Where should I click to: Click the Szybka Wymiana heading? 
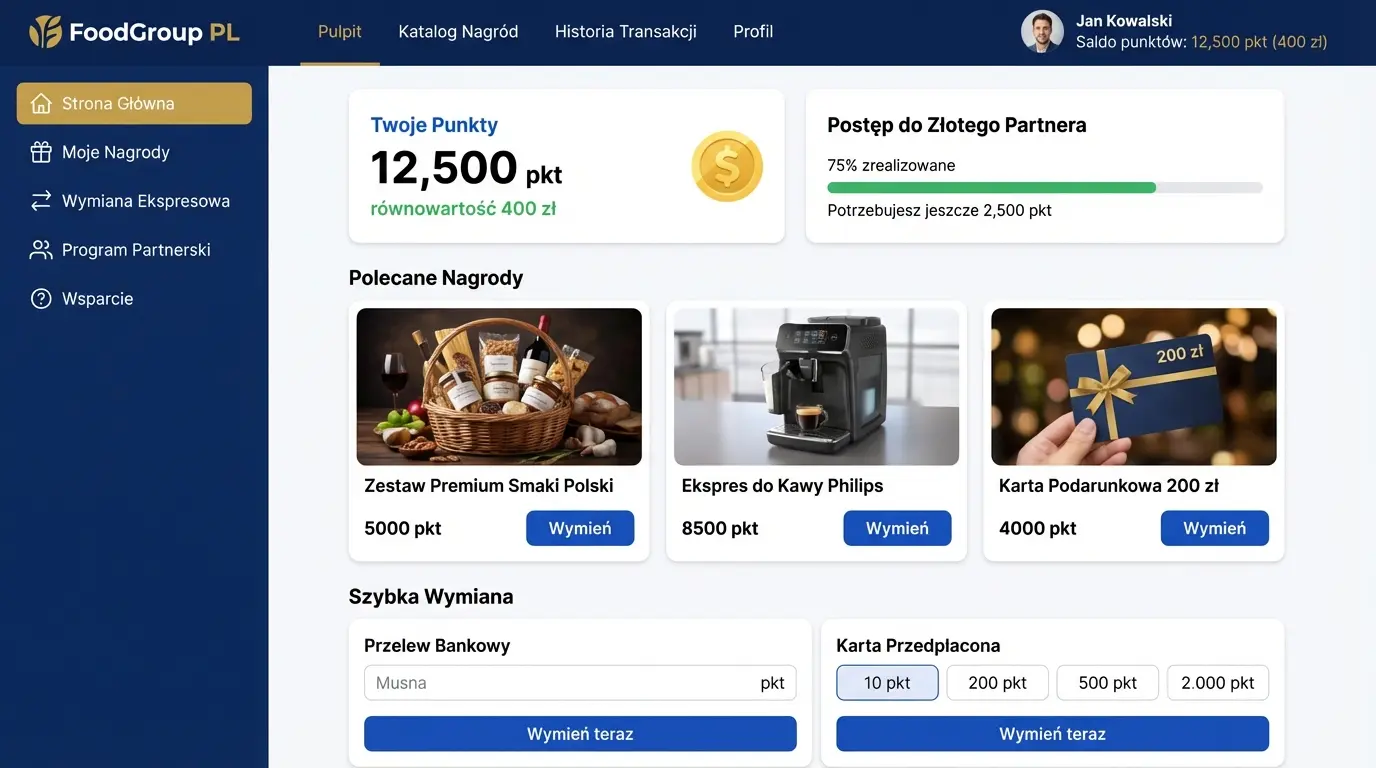(431, 597)
